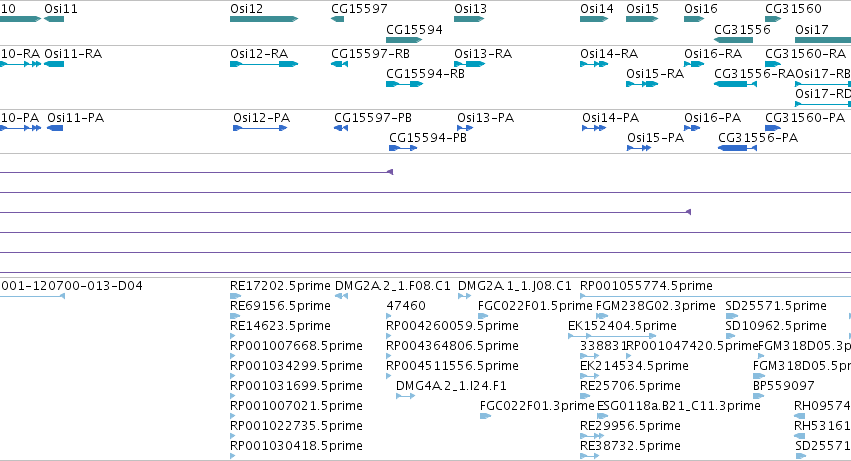The height and width of the screenshot is (461, 851).
Task: Open details for gene Osi14
Action: coord(594,19)
